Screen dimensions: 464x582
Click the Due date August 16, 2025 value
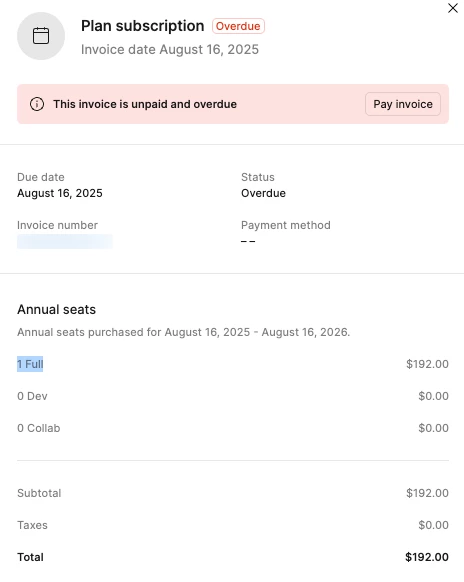tap(60, 193)
